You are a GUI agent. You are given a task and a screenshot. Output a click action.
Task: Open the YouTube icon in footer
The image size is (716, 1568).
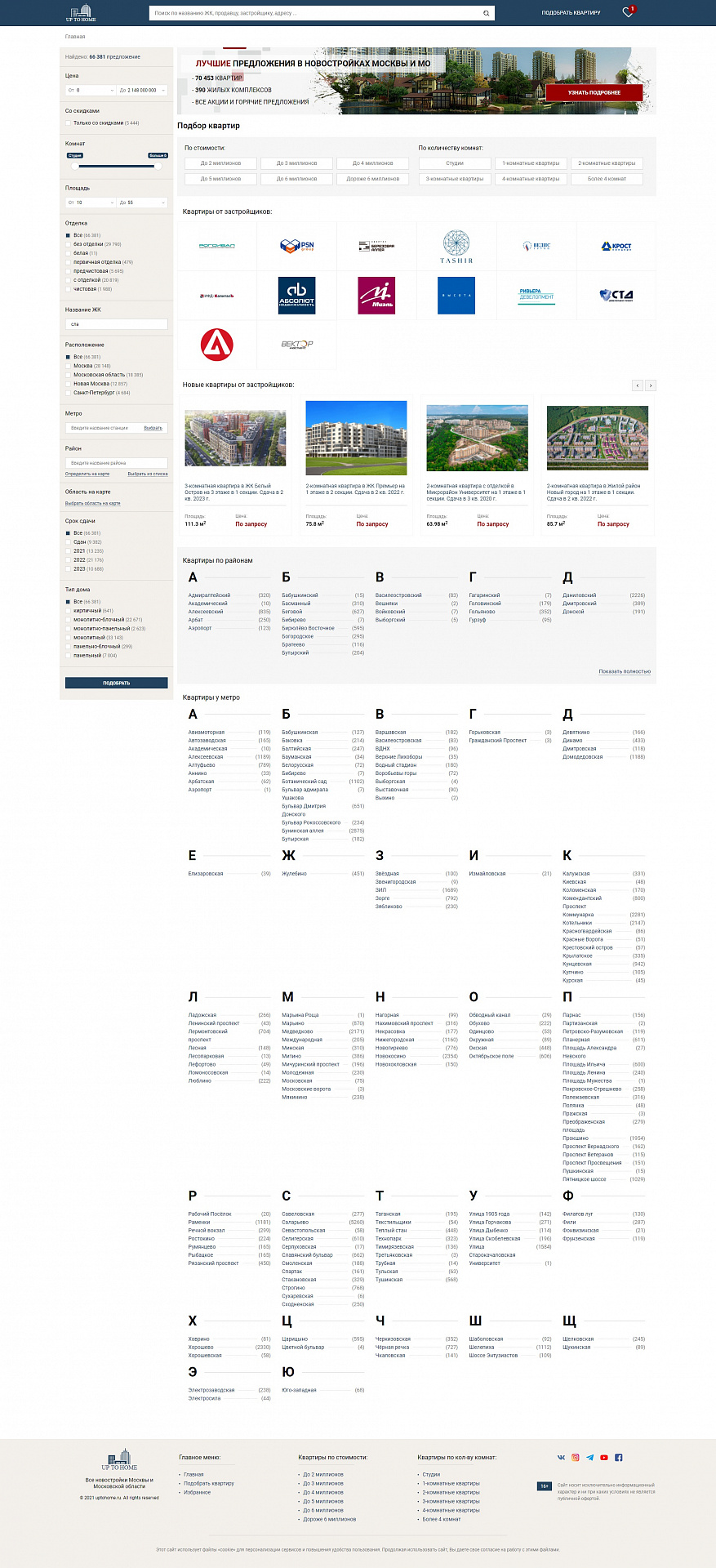(604, 1457)
